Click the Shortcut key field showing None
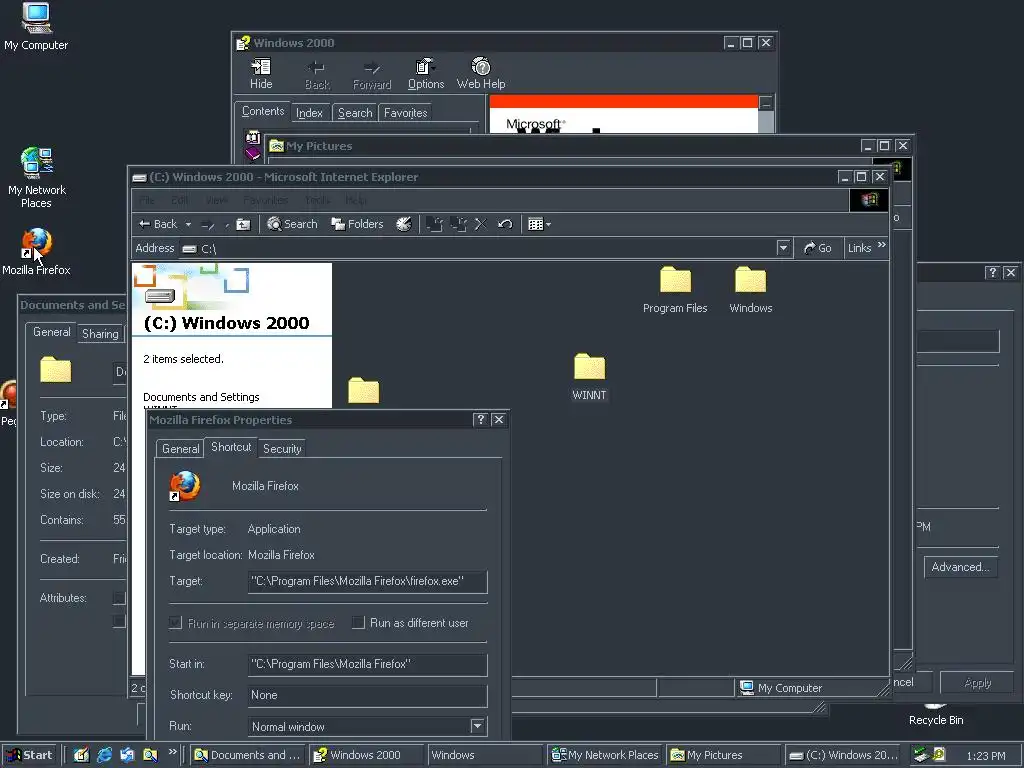1024x768 pixels. pos(368,696)
